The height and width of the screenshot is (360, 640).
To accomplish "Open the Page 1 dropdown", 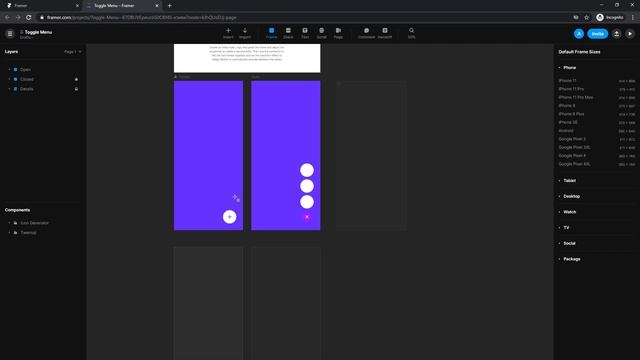I will (x=73, y=52).
